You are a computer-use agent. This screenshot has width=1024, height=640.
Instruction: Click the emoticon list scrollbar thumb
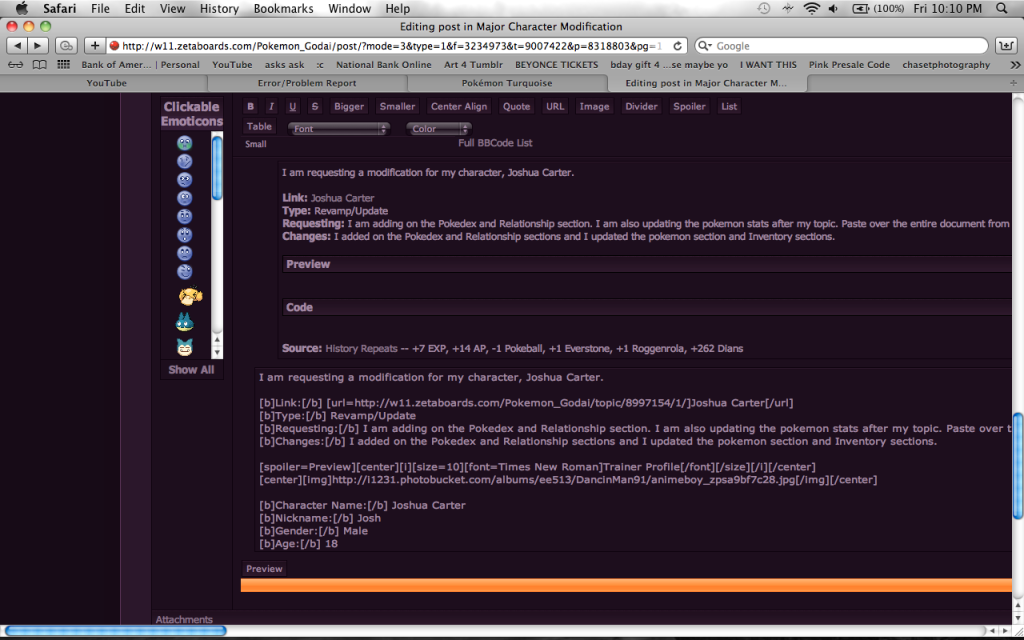(x=217, y=167)
